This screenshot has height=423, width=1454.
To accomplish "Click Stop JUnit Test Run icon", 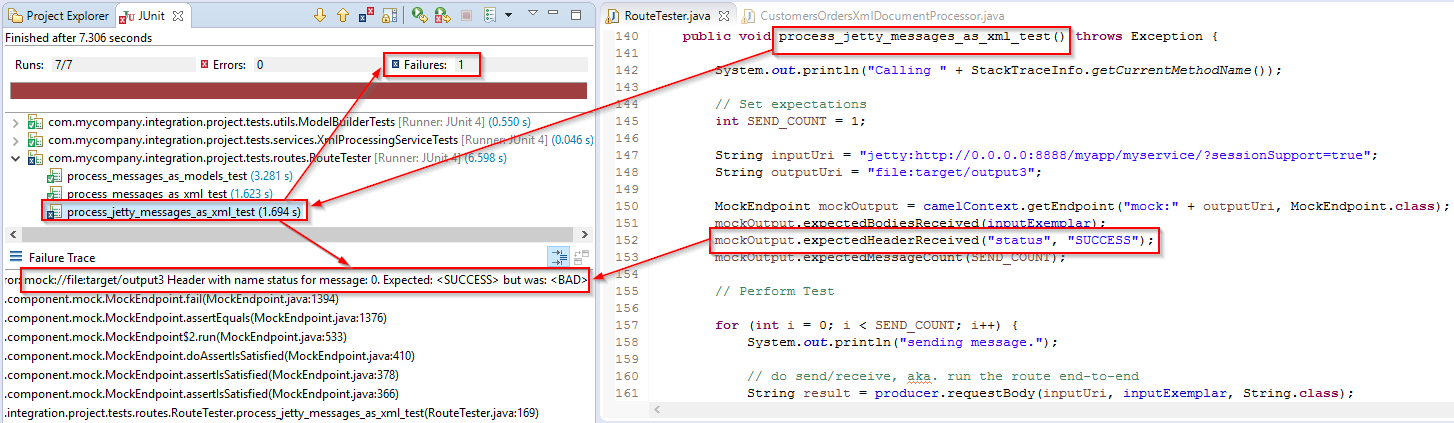I will [465, 15].
